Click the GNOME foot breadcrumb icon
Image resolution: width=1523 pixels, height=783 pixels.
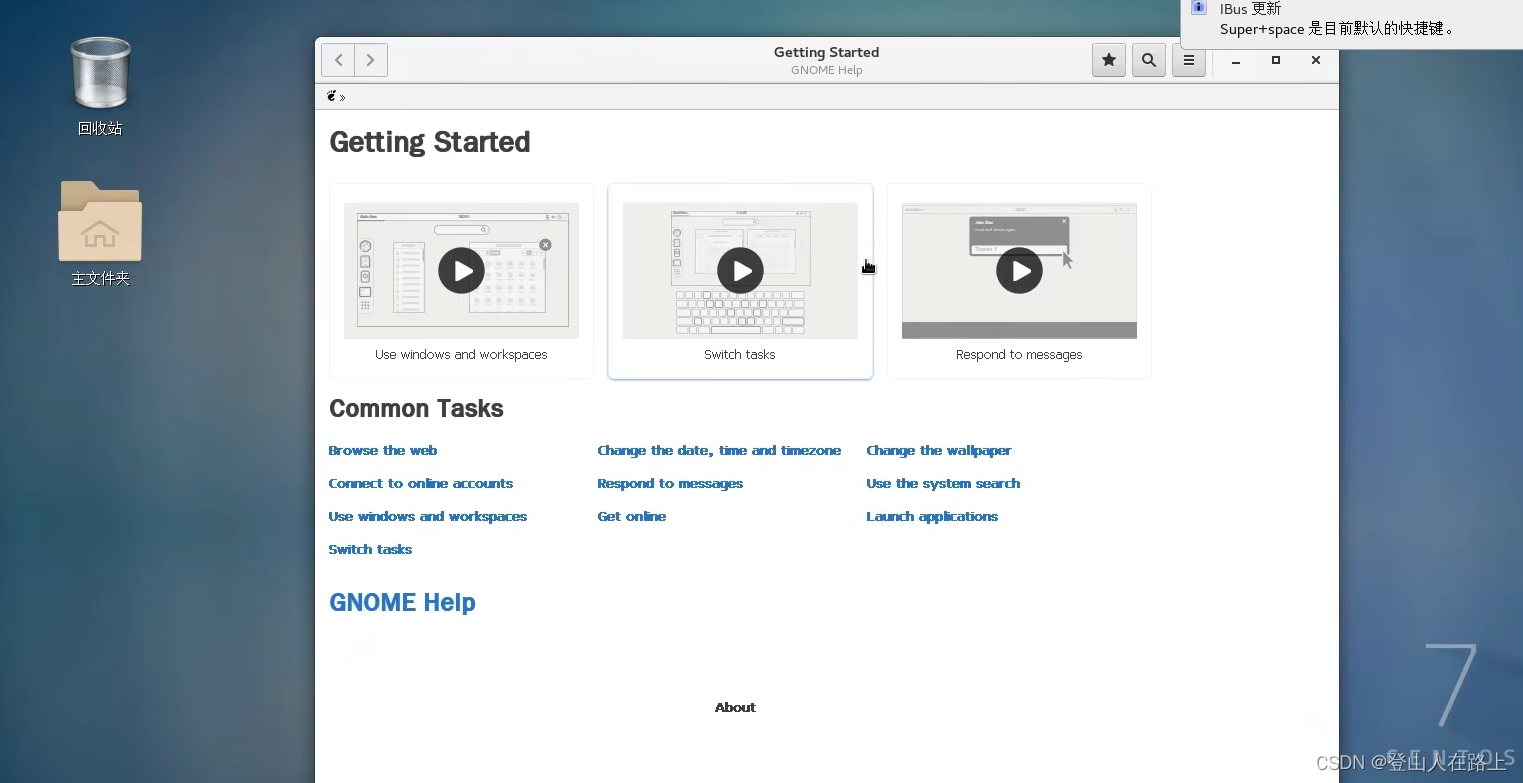(332, 96)
